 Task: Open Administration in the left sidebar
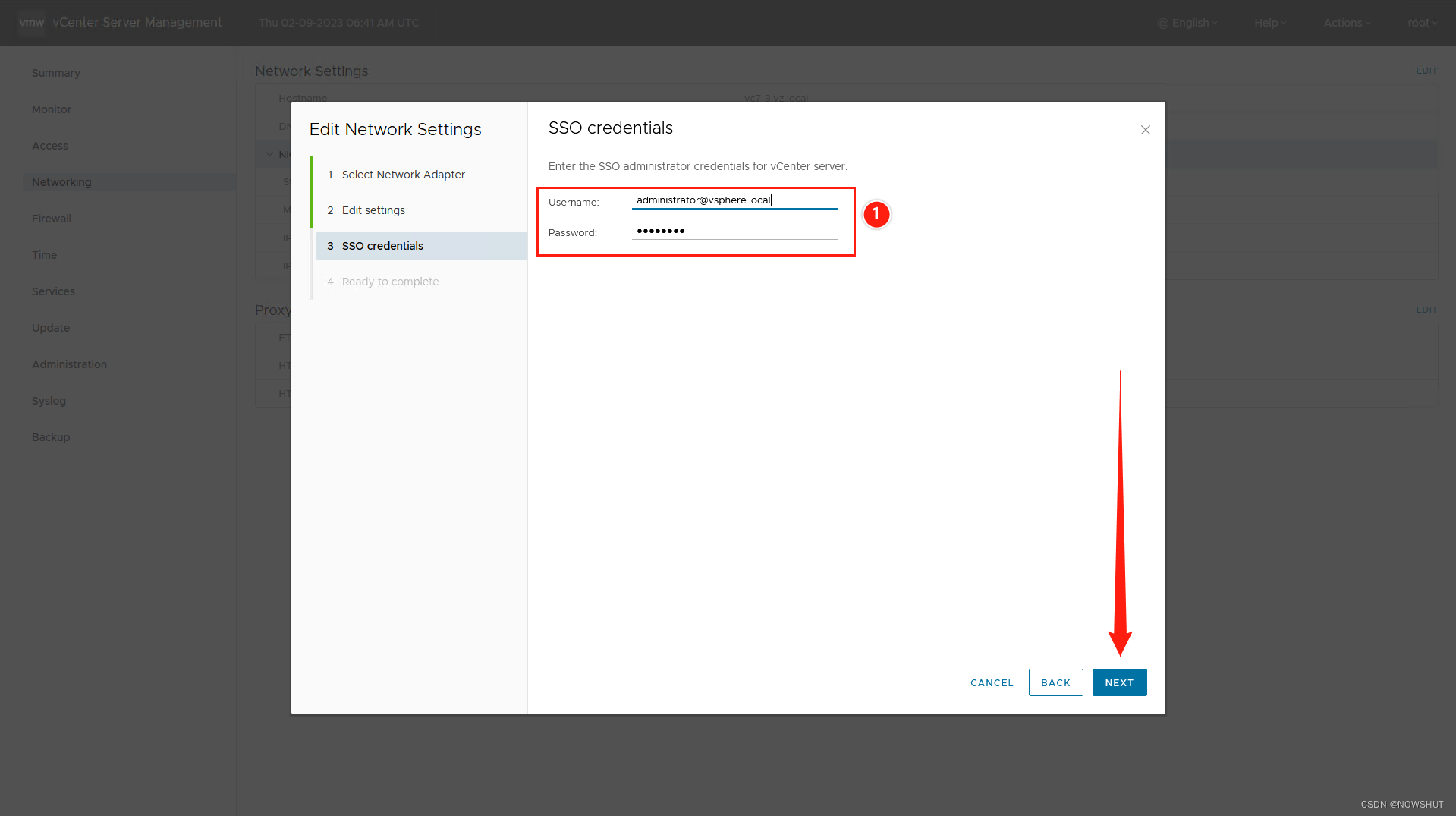(x=70, y=364)
